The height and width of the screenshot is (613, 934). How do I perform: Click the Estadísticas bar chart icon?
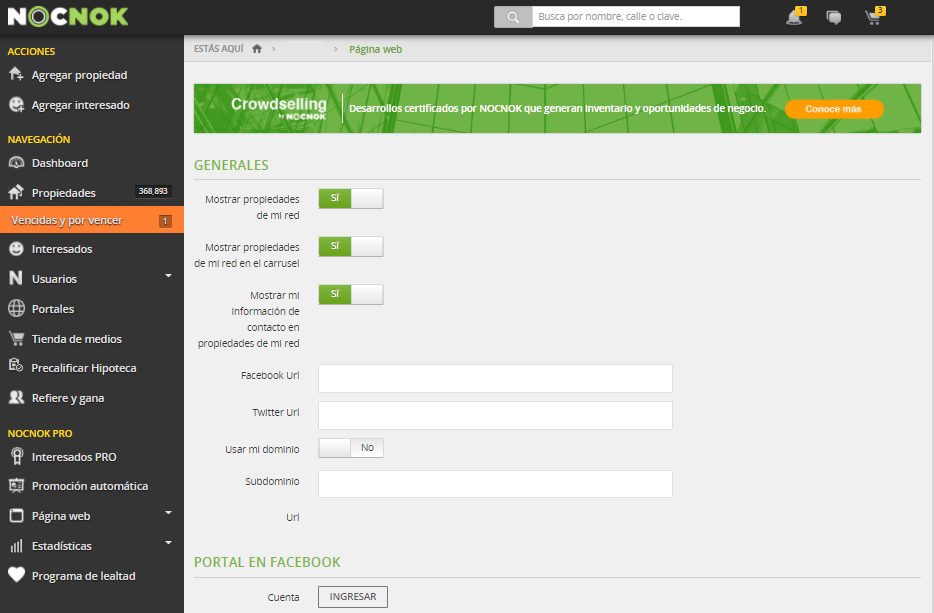16,546
